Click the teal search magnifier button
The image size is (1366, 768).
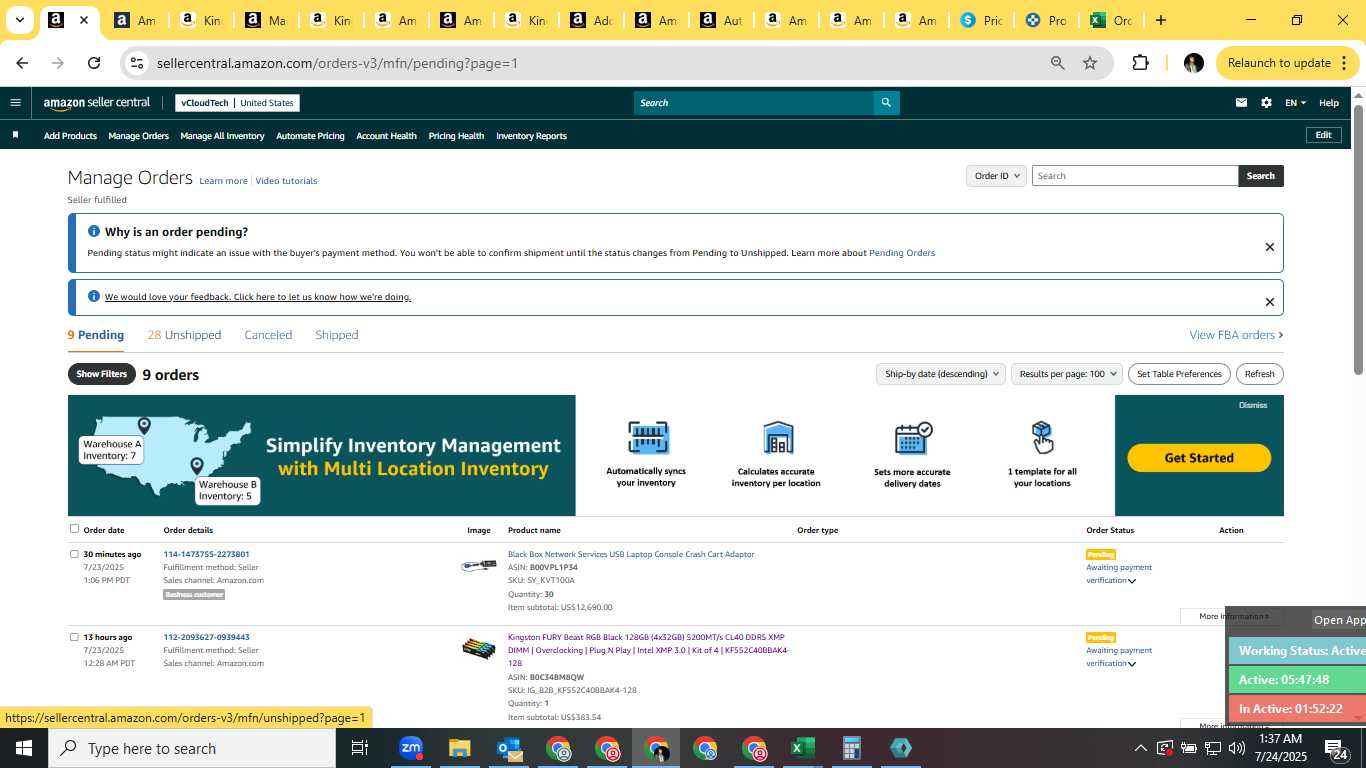886,103
